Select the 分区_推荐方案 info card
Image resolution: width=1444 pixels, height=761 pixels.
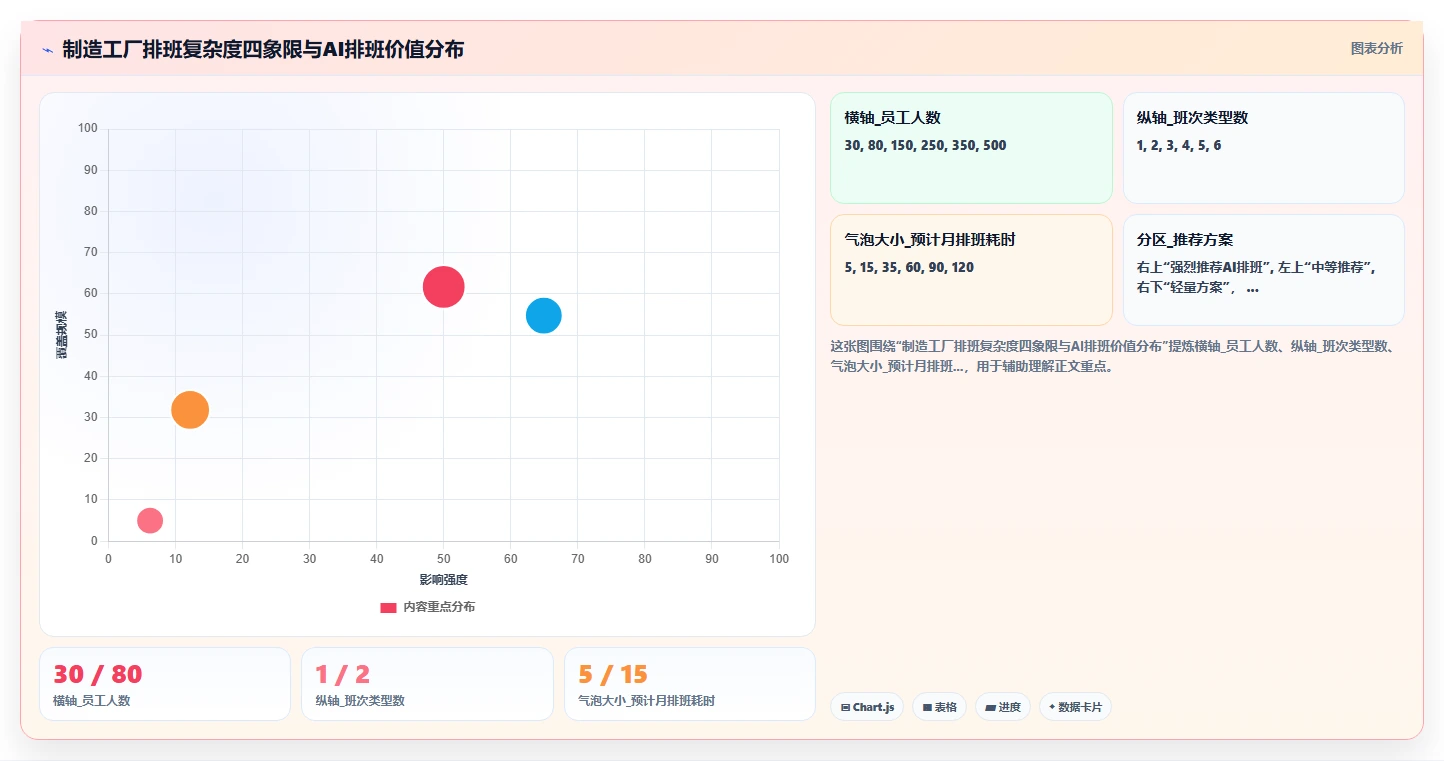(1263, 270)
